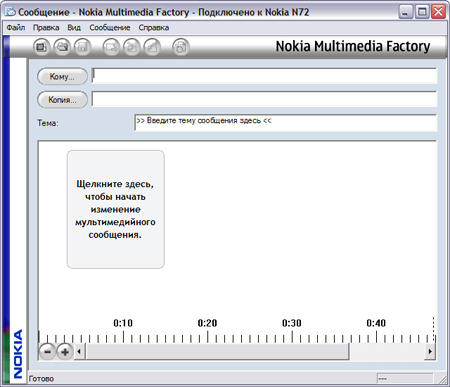Screen dimensions: 450x387
Task: Click the 0:30 timeline mark
Action: tap(292, 323)
